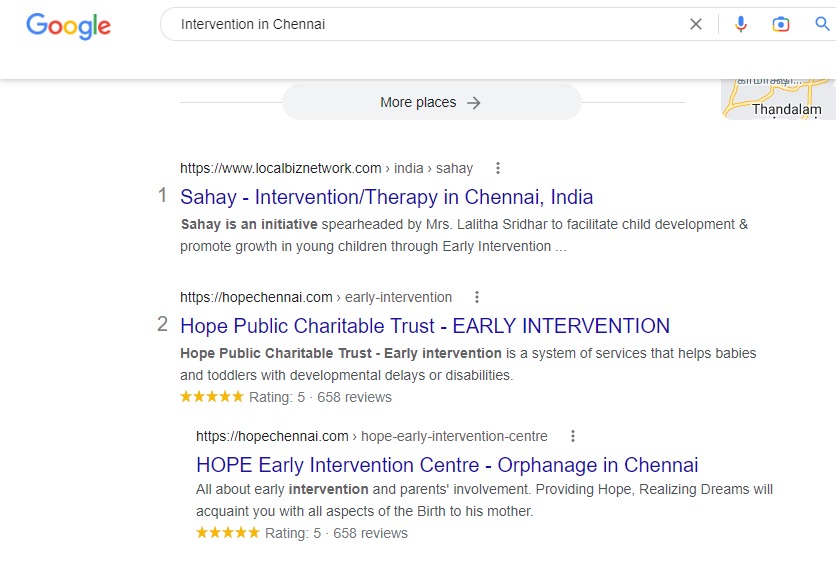Open Hope Public Charitable Trust - EARLY INTERVENTION link

coord(425,326)
